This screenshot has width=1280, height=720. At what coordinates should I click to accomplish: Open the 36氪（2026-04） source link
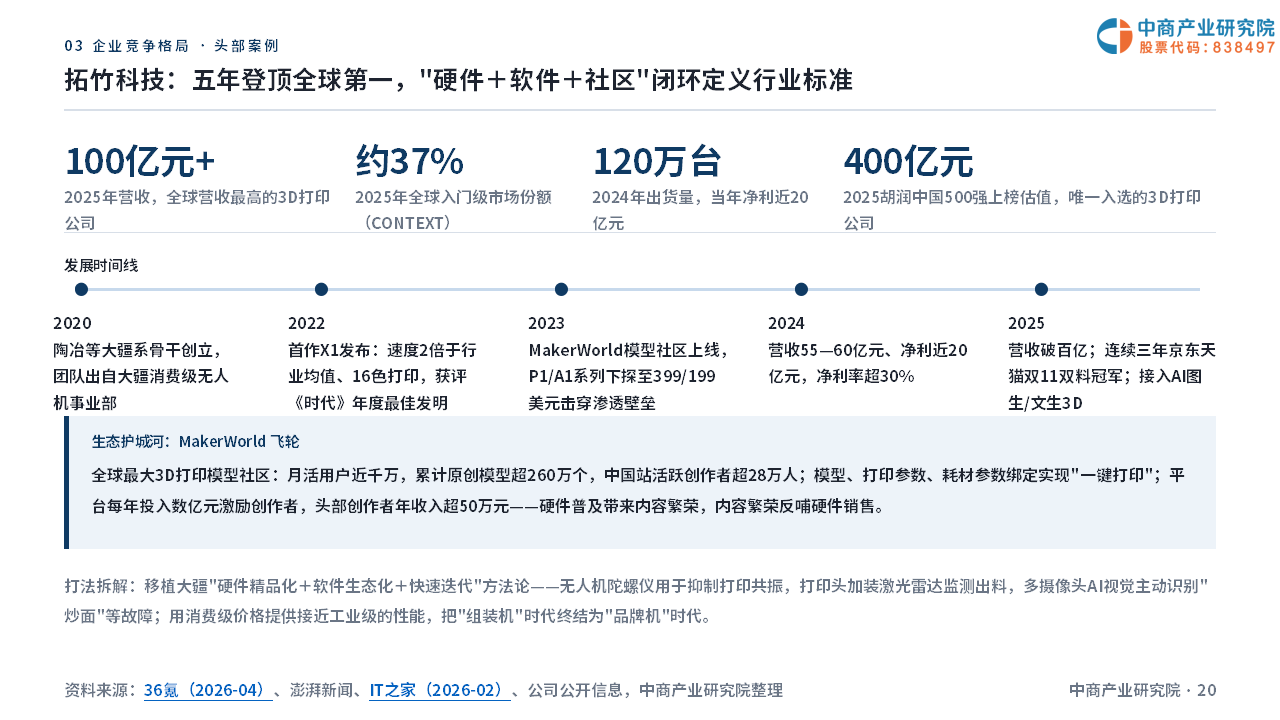tap(208, 690)
